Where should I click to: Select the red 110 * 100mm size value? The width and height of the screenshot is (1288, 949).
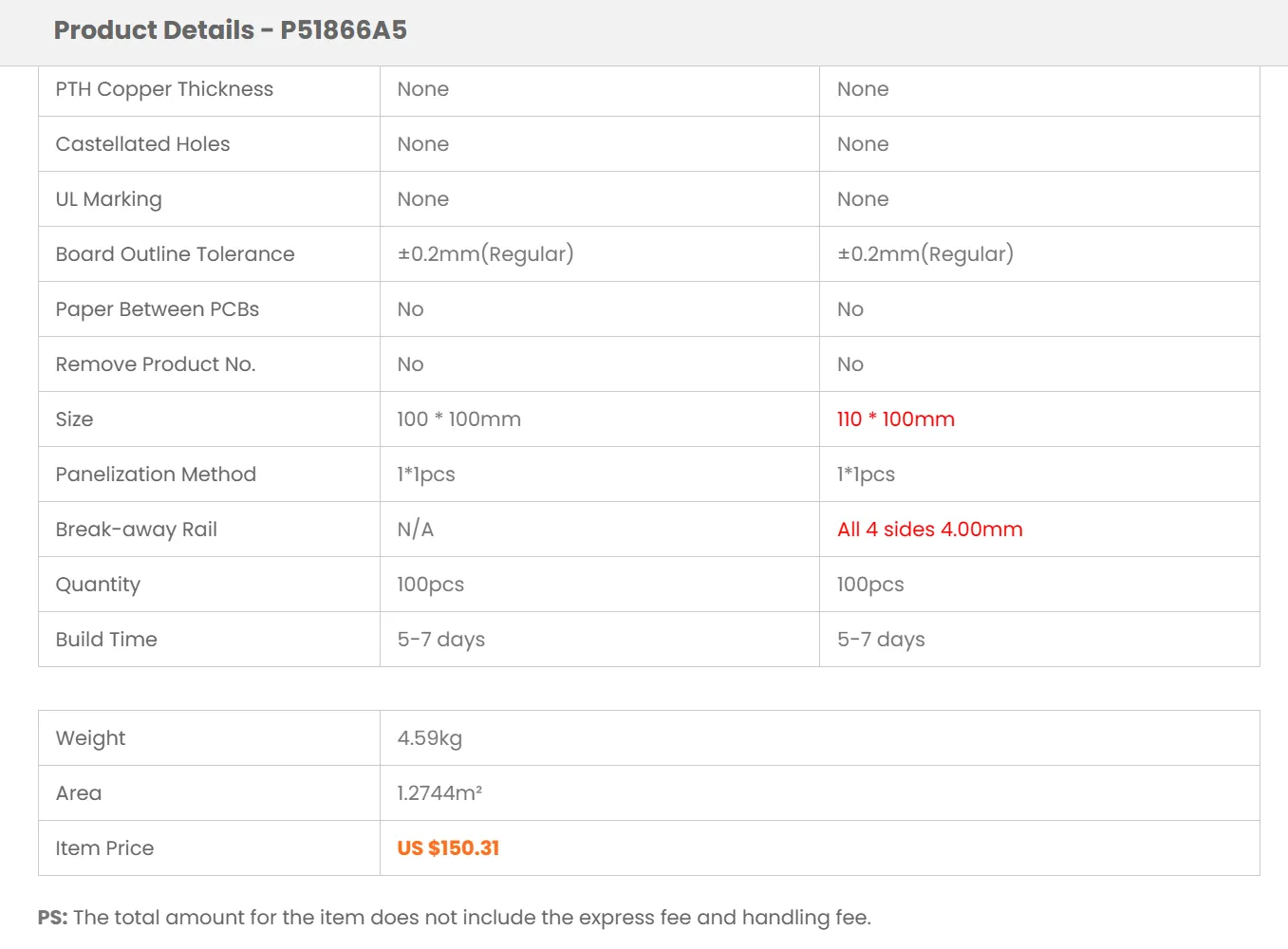tap(895, 419)
